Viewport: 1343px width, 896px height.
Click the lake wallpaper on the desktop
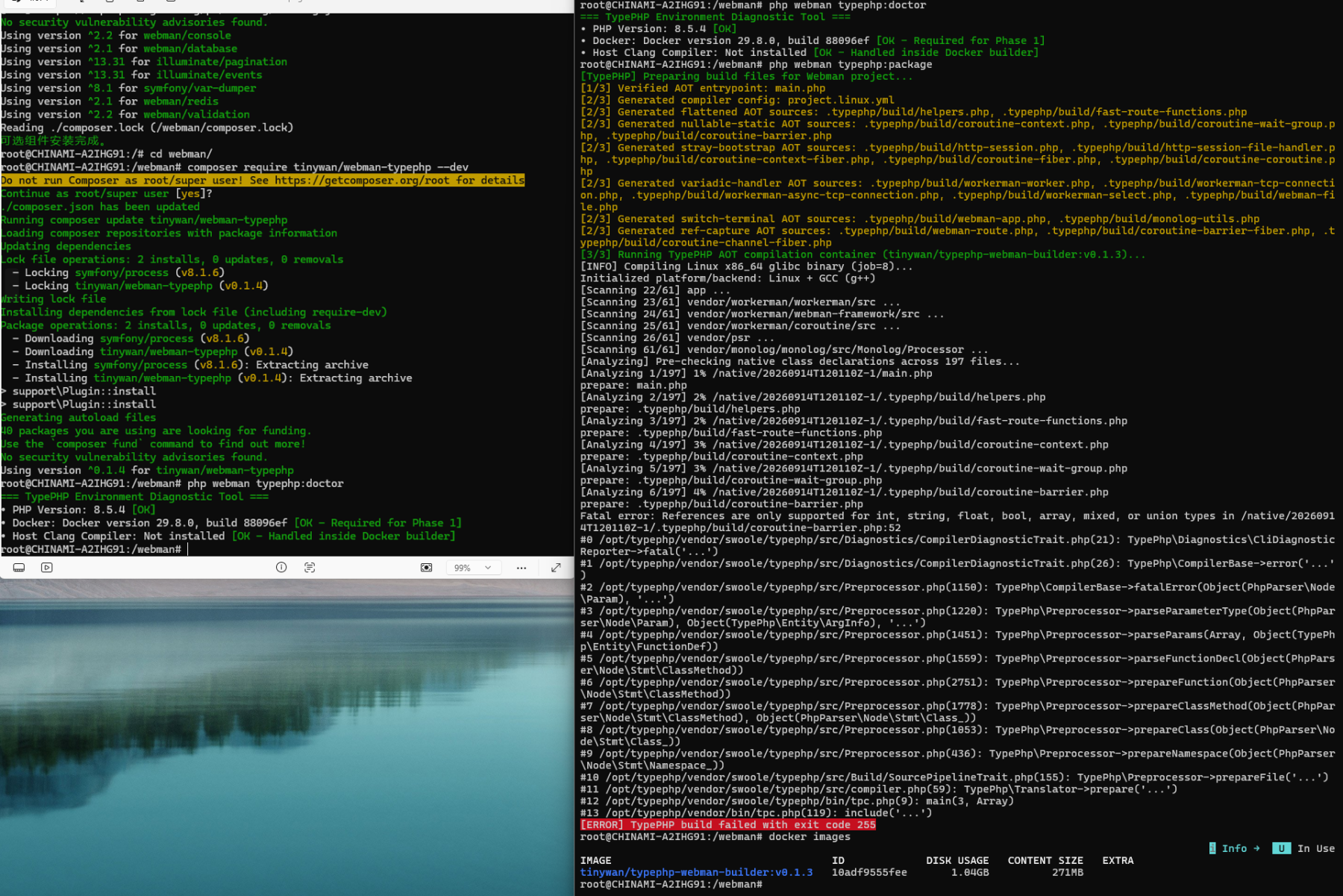287,737
